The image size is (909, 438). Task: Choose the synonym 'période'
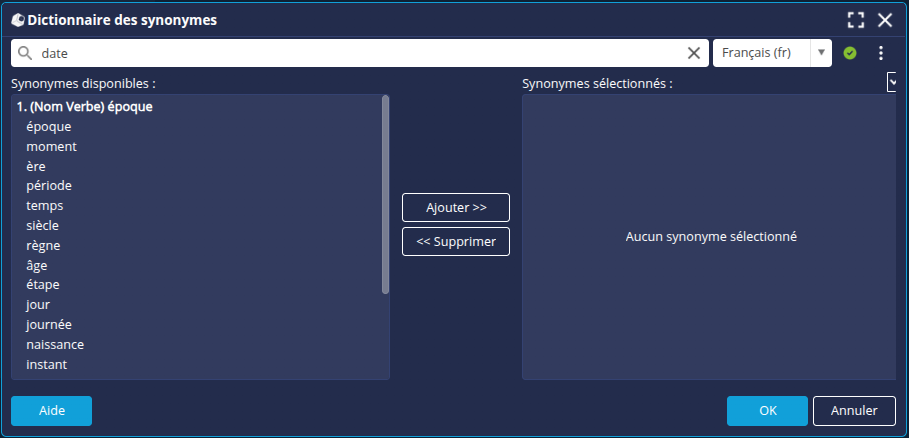[x=49, y=186]
